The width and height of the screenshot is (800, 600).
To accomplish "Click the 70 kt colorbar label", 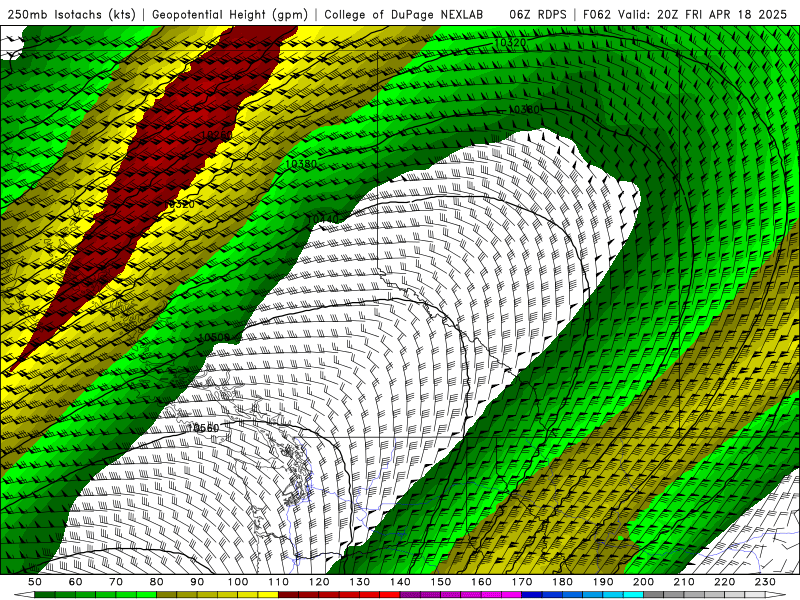I will pos(116,582).
